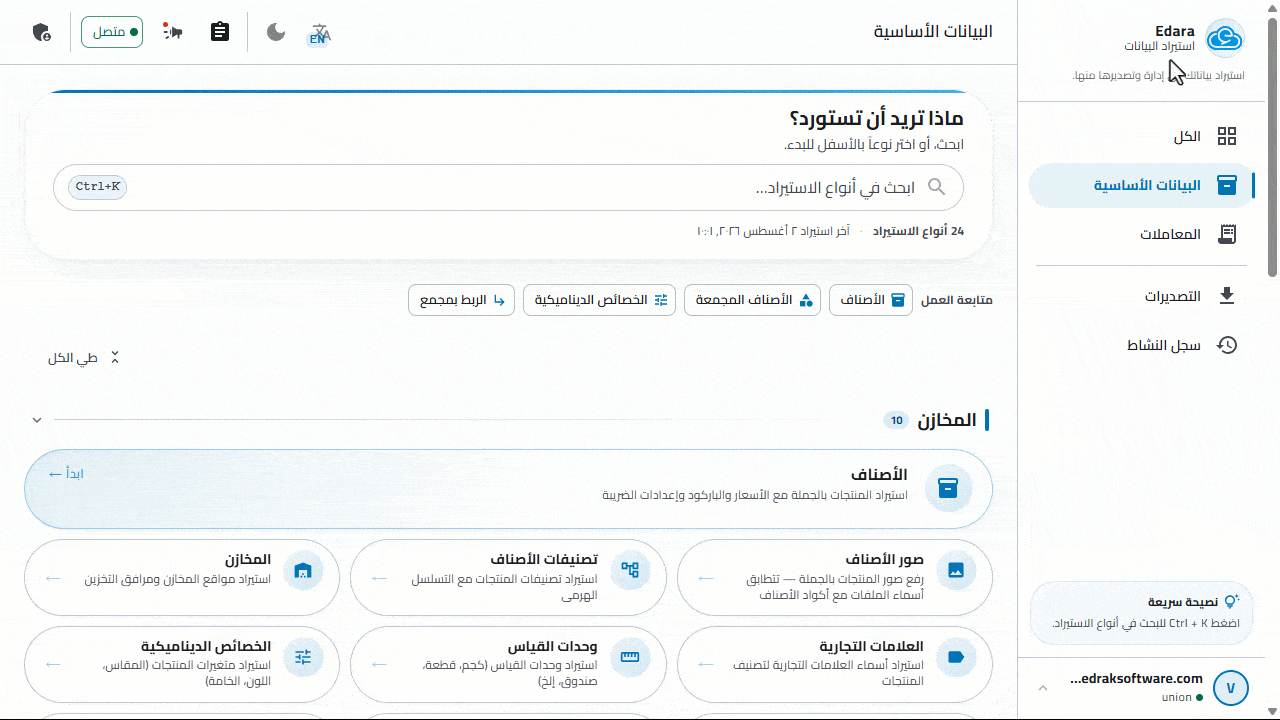
Task: Click the download icon beside التصديرات
Action: pos(1227,297)
